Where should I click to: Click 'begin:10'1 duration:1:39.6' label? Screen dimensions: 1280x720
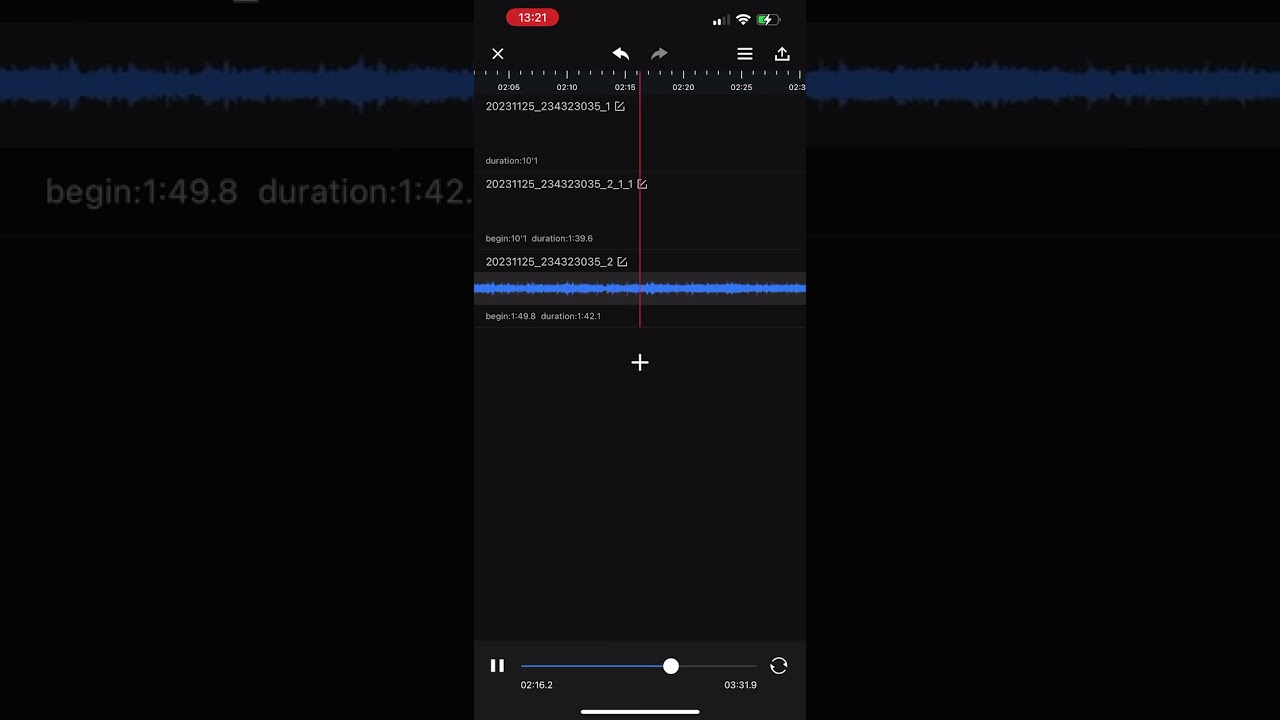pyautogui.click(x=539, y=238)
